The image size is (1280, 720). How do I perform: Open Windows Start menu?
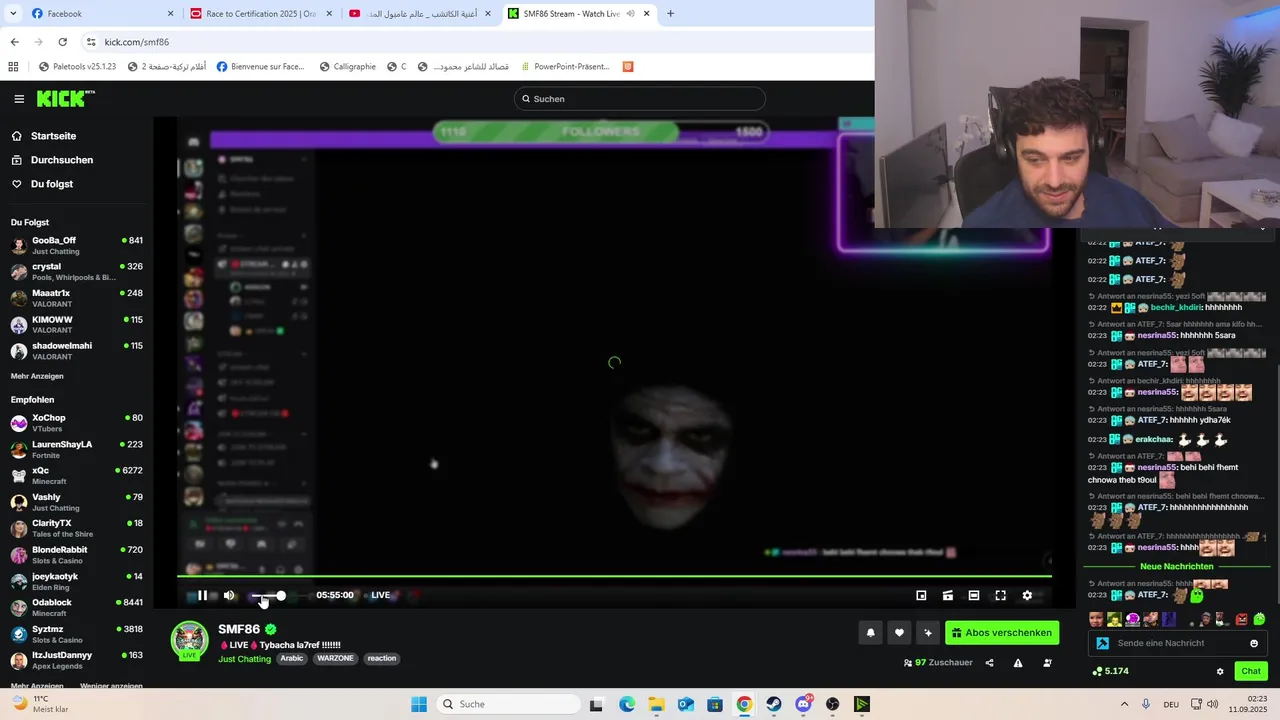point(419,704)
